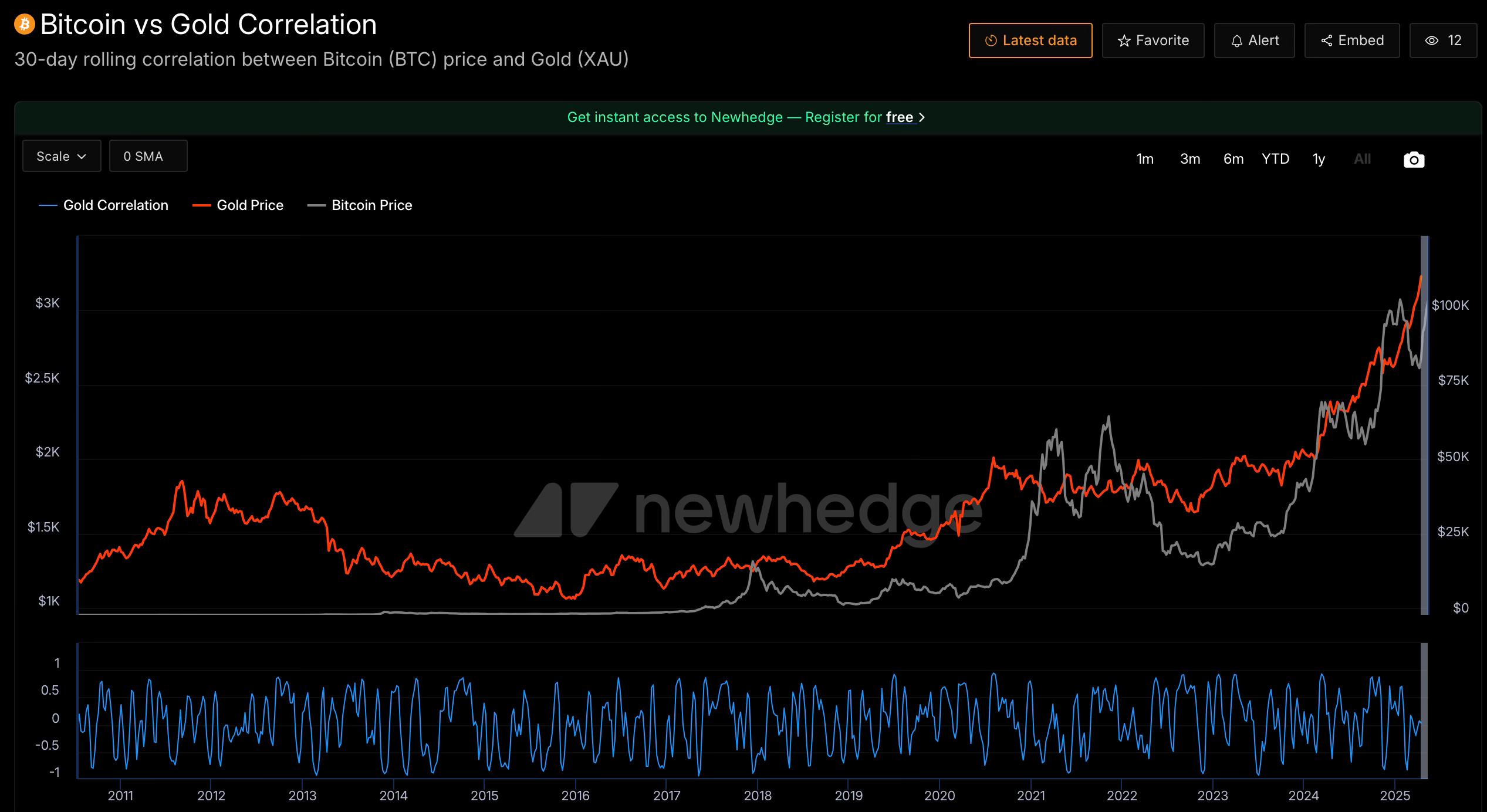
Task: Click the 2014 label on the time axis
Action: point(393,796)
